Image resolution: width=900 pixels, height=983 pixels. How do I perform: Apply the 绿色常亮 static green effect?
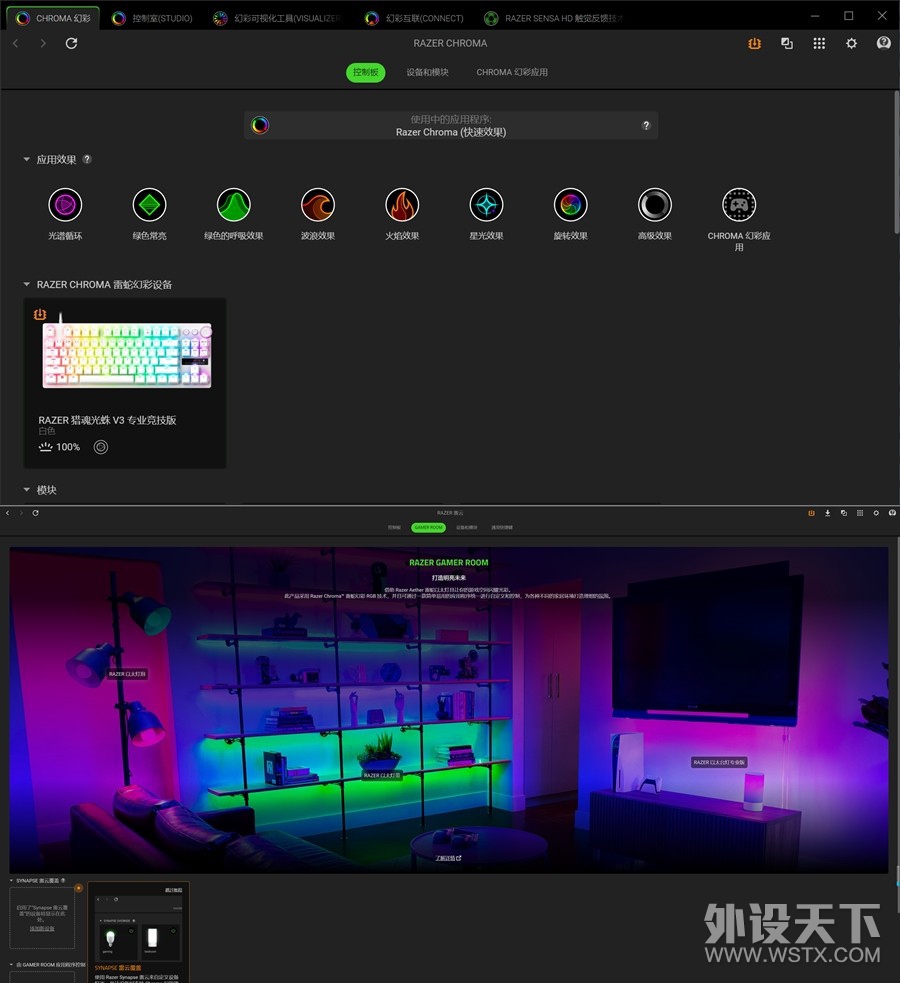149,204
